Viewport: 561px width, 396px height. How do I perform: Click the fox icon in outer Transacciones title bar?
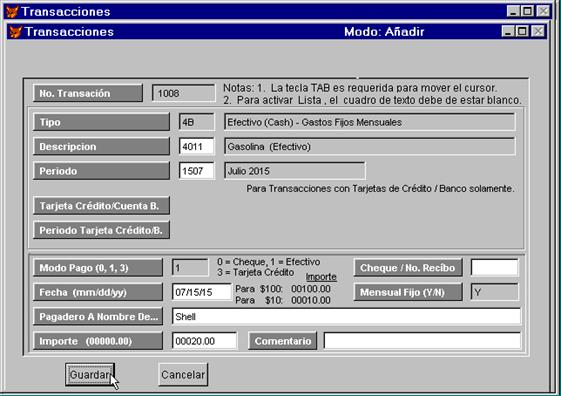[12, 11]
